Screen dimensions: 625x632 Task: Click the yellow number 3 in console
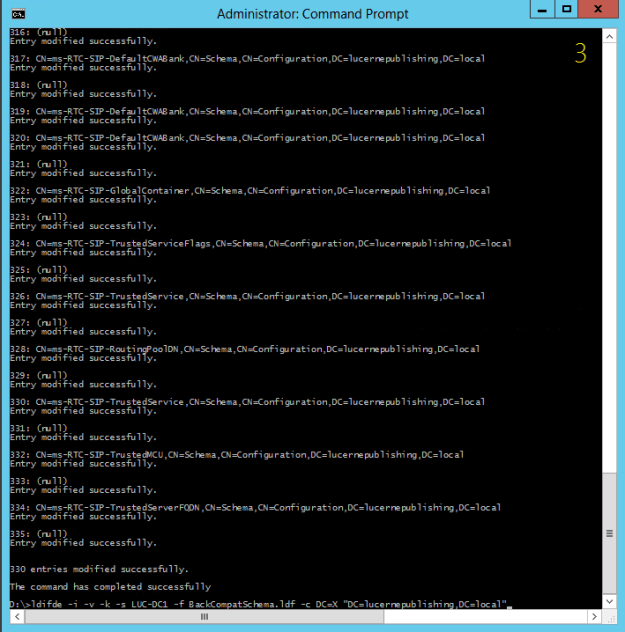580,54
